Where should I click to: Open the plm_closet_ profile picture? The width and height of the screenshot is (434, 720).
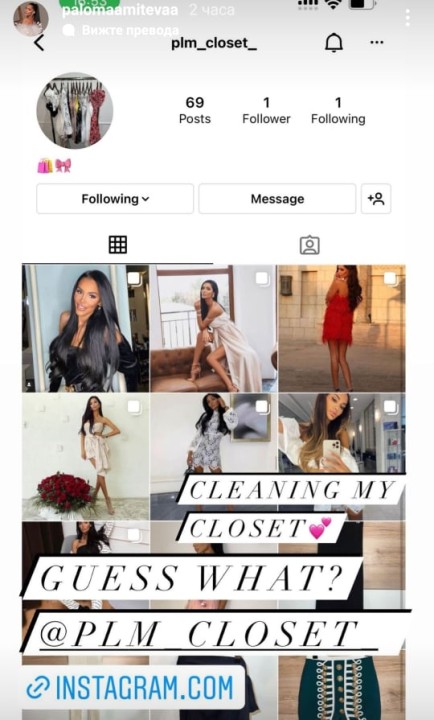(x=75, y=110)
